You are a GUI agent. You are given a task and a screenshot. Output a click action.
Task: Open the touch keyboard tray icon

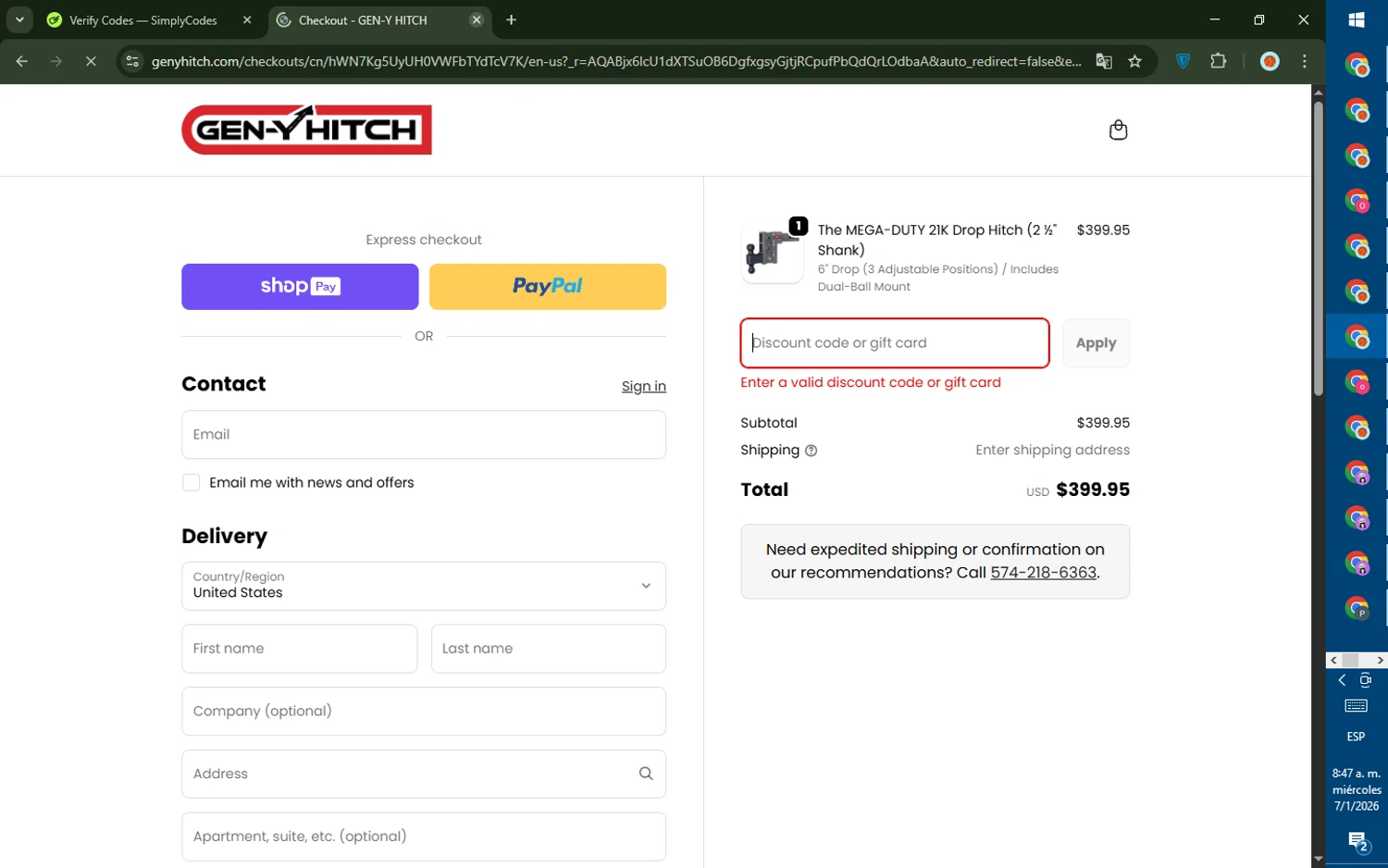pos(1356,706)
